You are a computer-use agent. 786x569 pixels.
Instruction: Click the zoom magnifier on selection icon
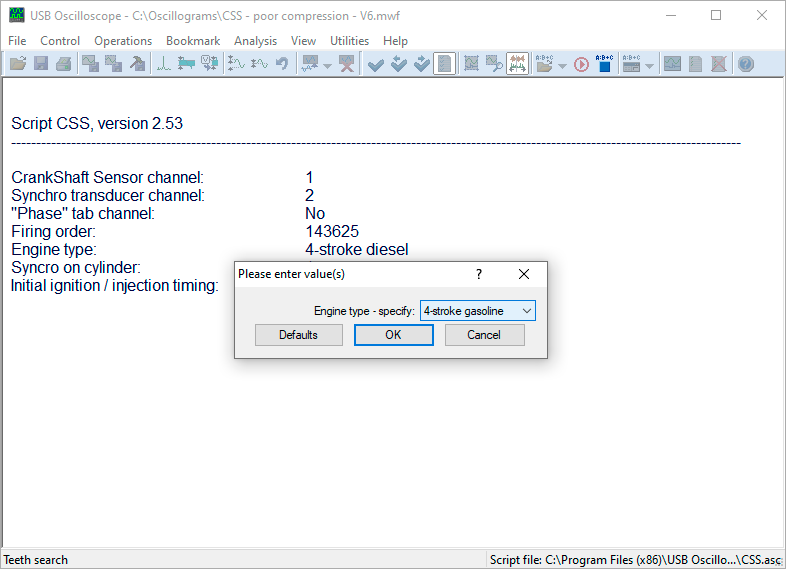tap(494, 64)
